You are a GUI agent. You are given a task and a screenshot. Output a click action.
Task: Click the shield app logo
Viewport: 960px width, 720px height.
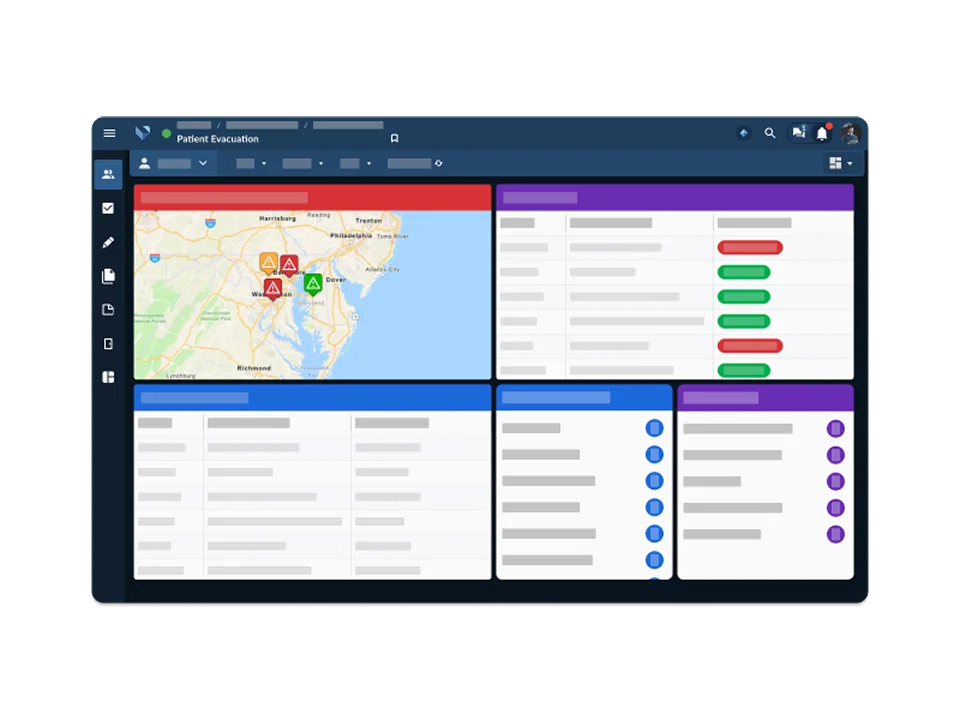point(143,132)
